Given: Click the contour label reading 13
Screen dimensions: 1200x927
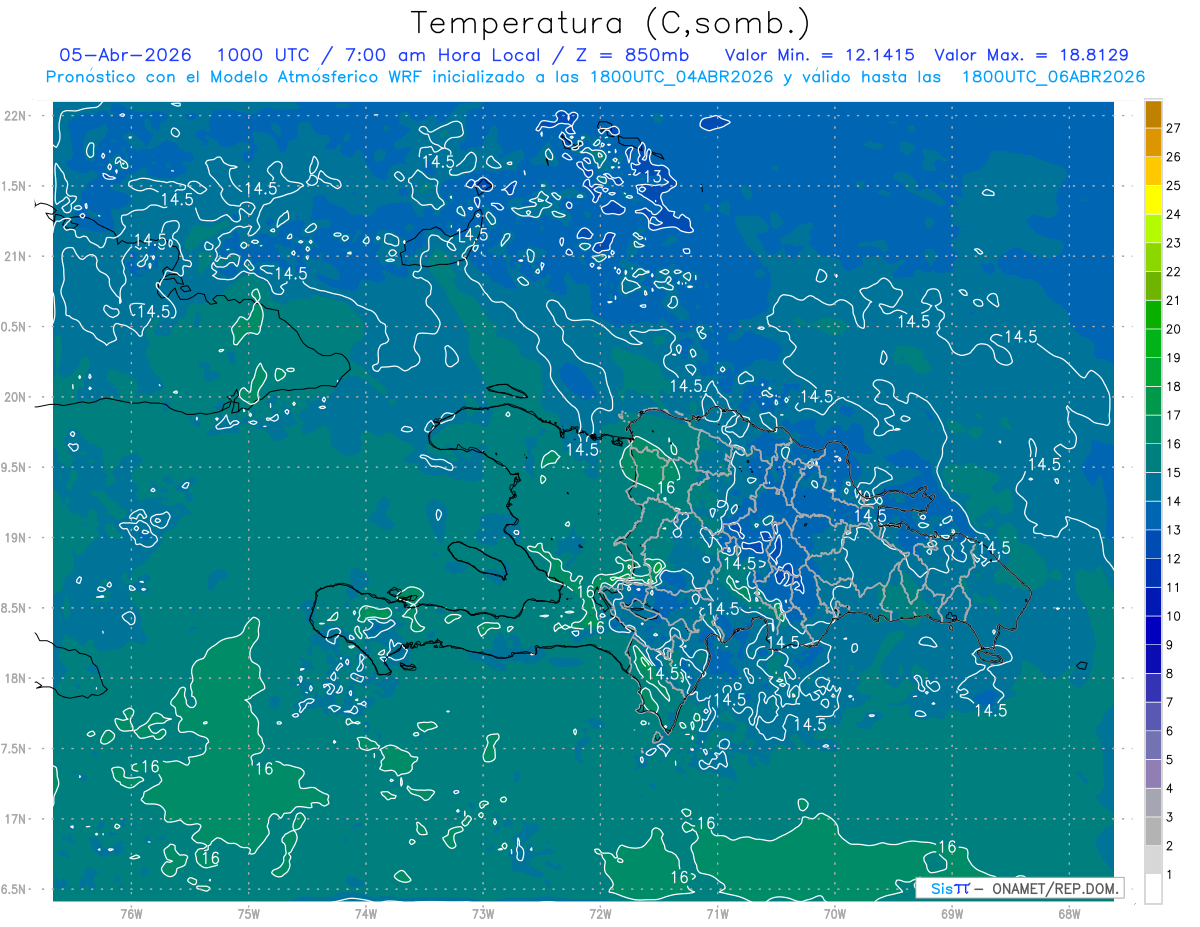Looking at the screenshot, I should (x=653, y=177).
